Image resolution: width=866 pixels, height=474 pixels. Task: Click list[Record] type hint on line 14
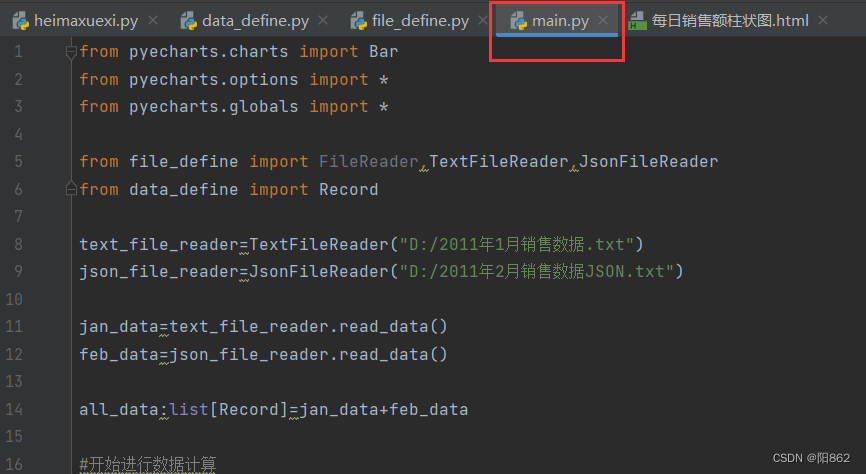click(x=229, y=409)
